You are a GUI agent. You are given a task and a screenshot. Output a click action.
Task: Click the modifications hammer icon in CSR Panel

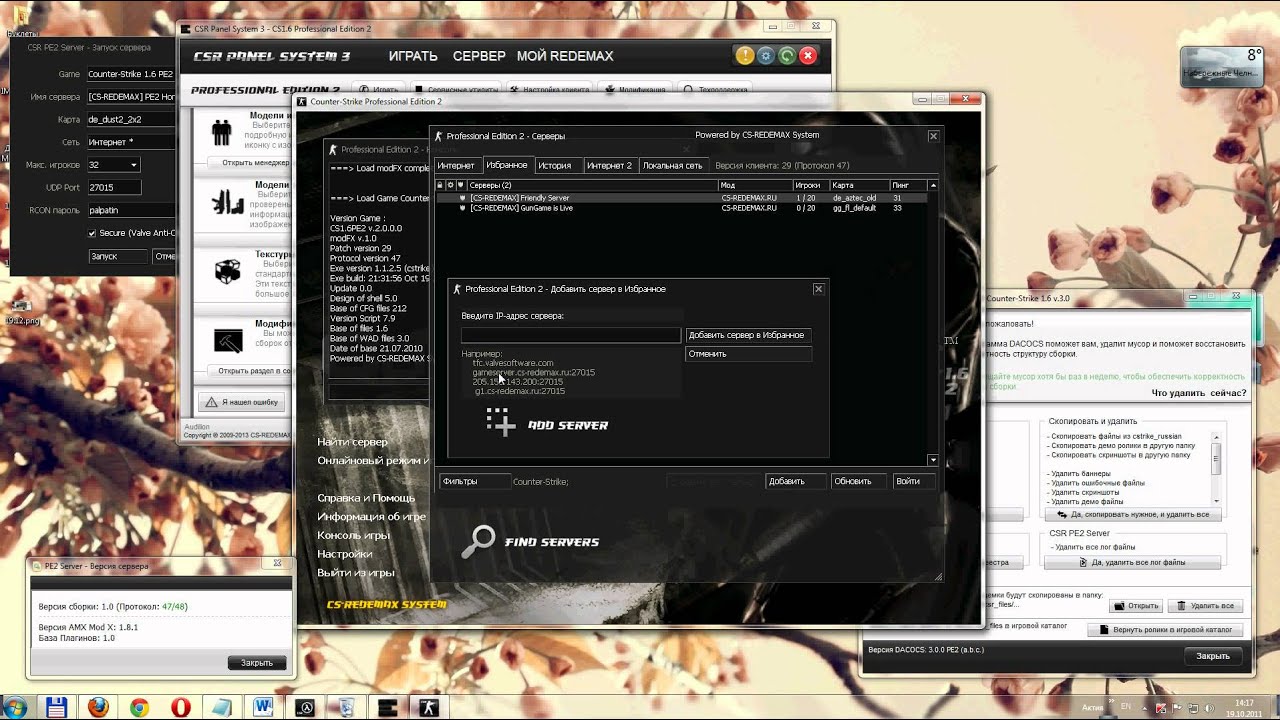(228, 340)
